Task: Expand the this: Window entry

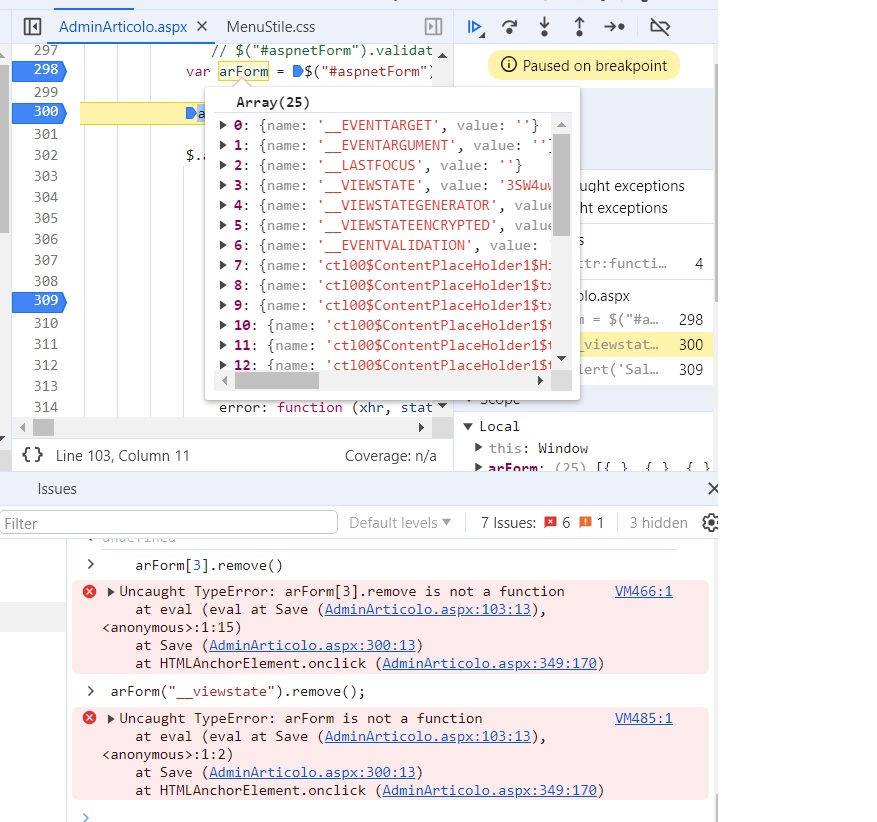Action: [479, 447]
